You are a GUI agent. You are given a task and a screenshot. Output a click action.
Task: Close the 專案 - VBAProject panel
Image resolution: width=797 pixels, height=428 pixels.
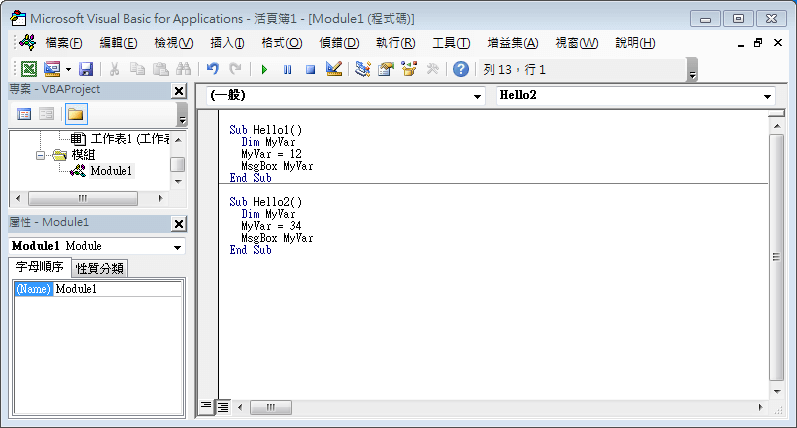[179, 91]
